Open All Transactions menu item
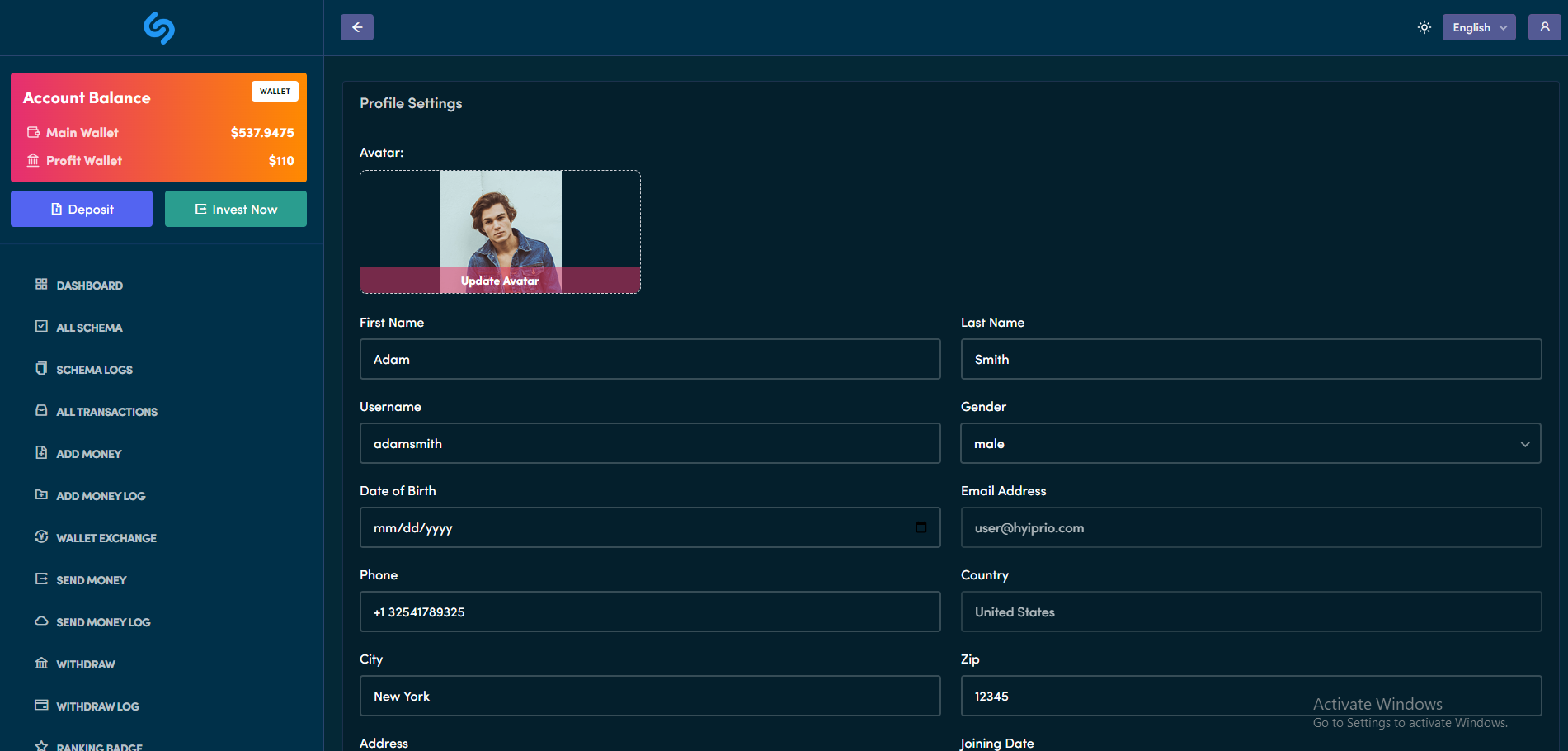The height and width of the screenshot is (751, 1568). [106, 412]
